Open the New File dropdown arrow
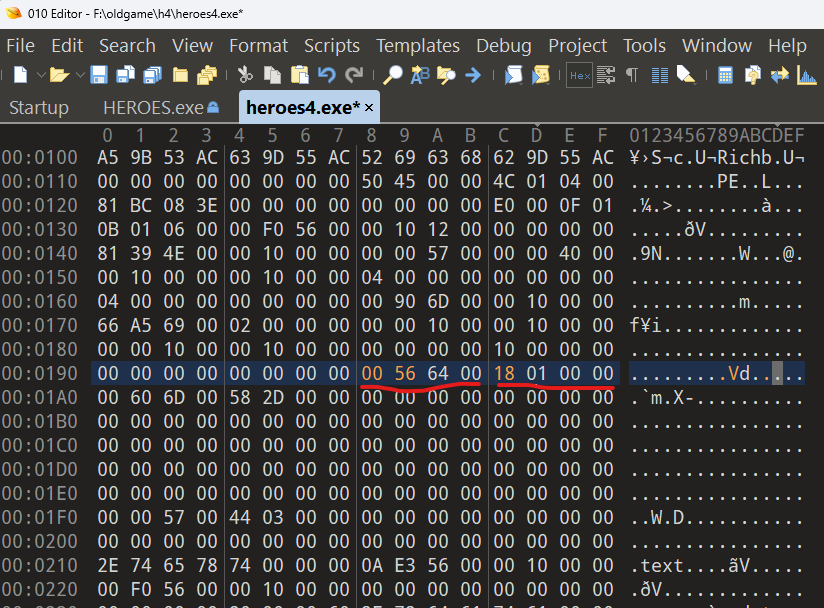This screenshot has width=824, height=608. tap(41, 75)
